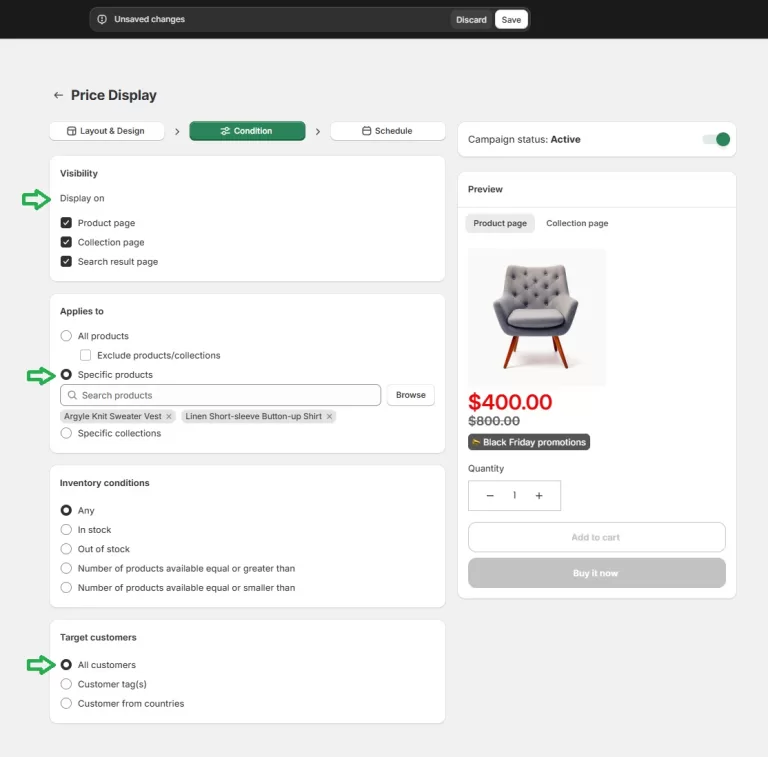
Task: Uncheck the Search result page checkbox
Action: pyautogui.click(x=66, y=261)
